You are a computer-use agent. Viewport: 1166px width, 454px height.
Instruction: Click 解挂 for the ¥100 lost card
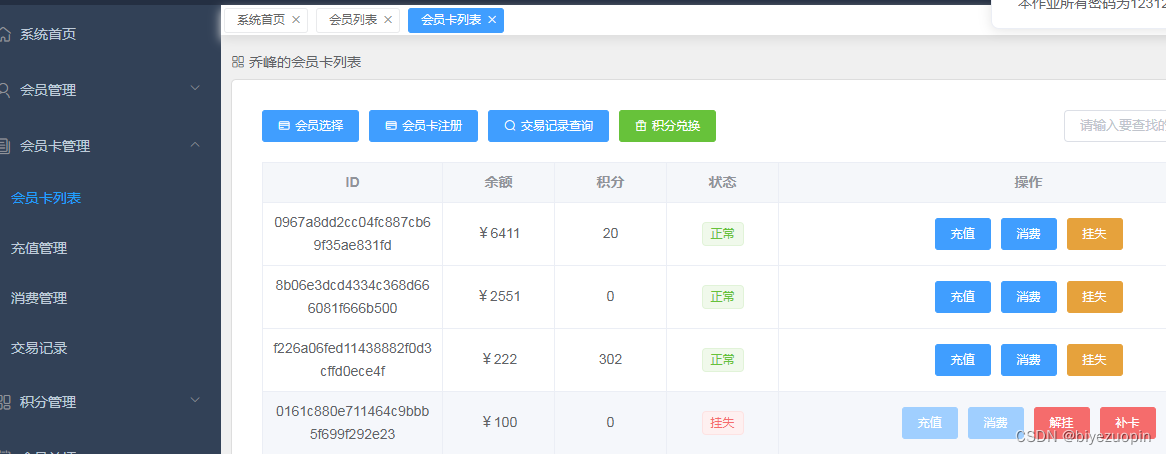pyautogui.click(x=1062, y=423)
